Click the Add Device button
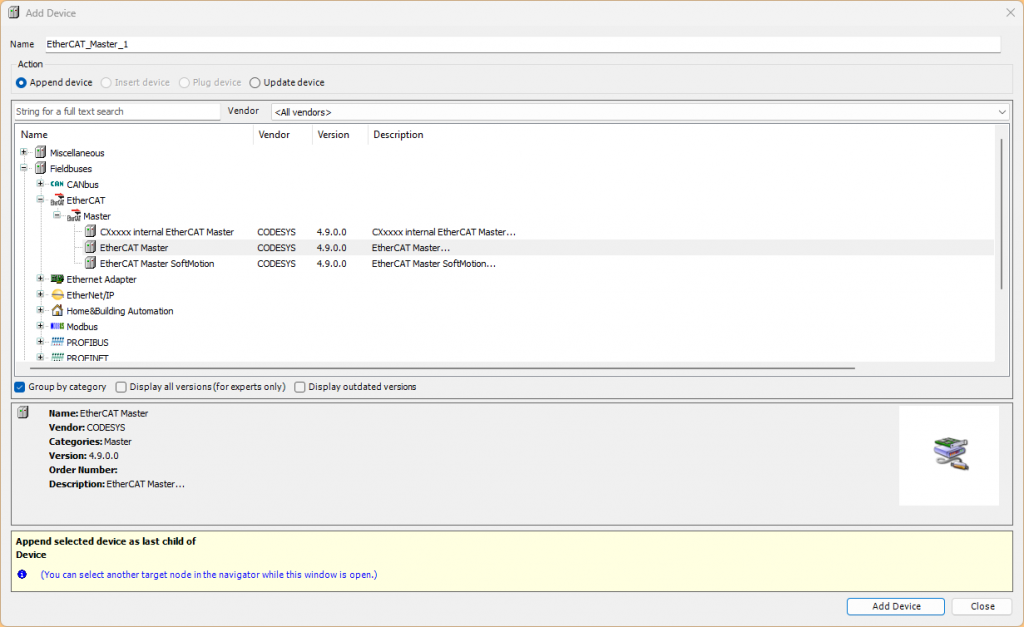1024x627 pixels. coord(895,606)
